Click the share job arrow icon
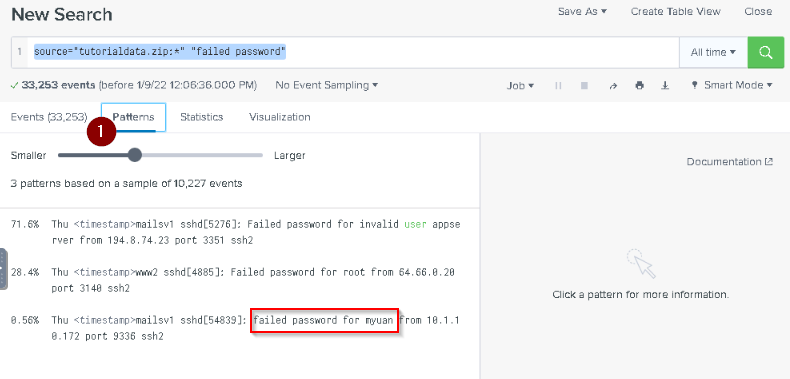790x379 pixels. coord(613,86)
